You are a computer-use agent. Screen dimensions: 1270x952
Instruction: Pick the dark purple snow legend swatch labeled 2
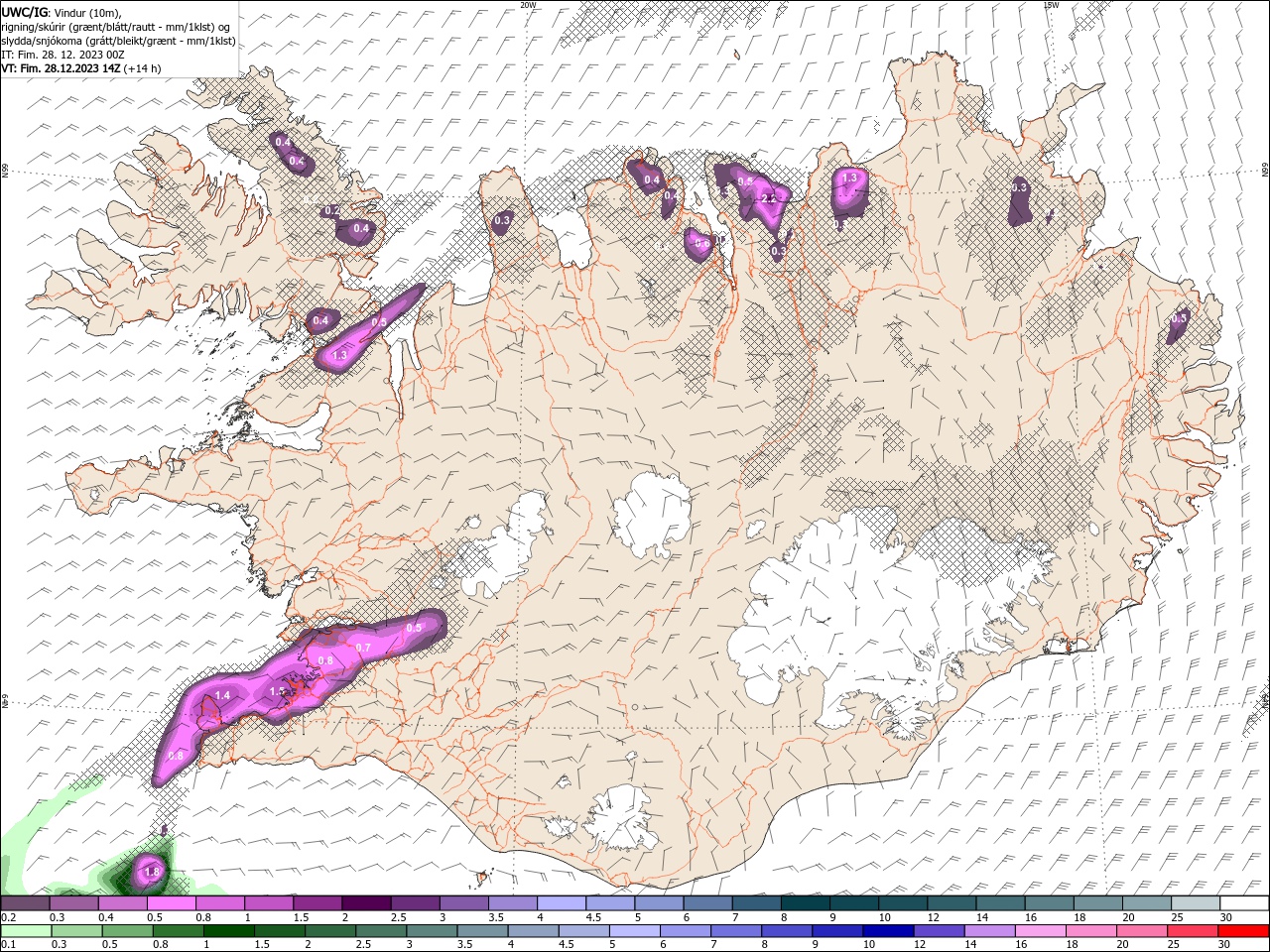(366, 903)
